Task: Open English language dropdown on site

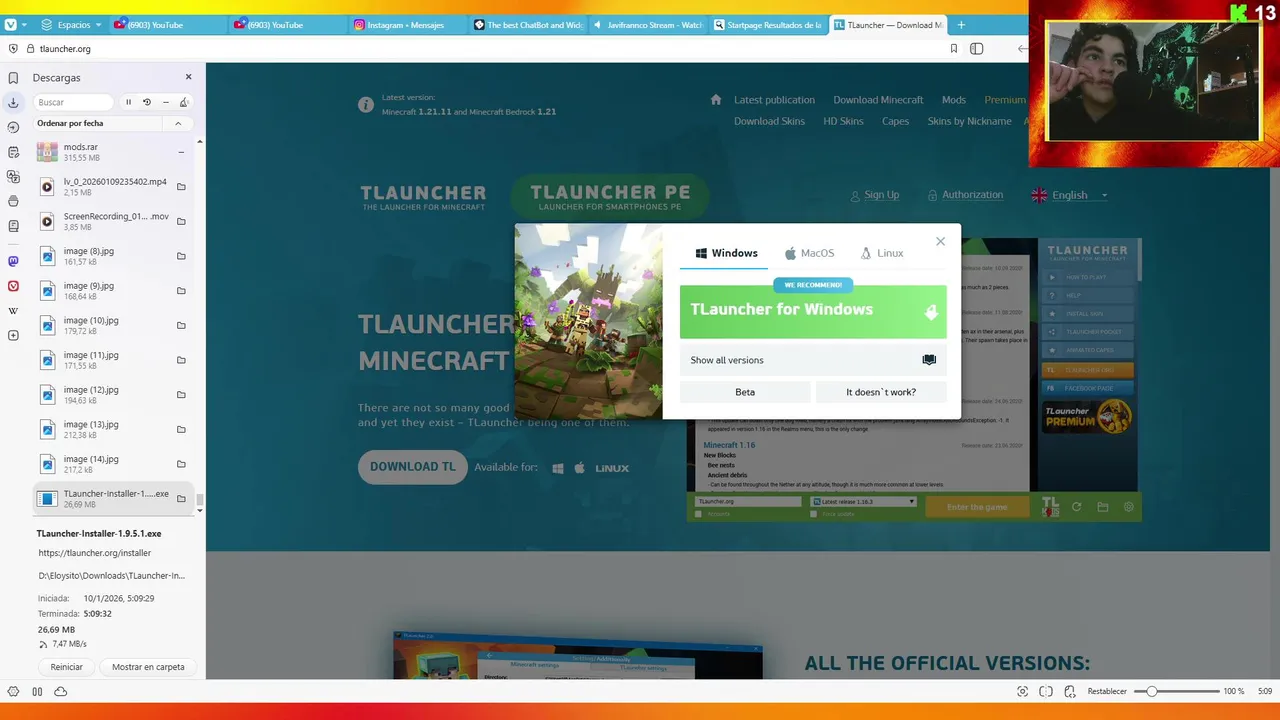Action: coord(1070,195)
